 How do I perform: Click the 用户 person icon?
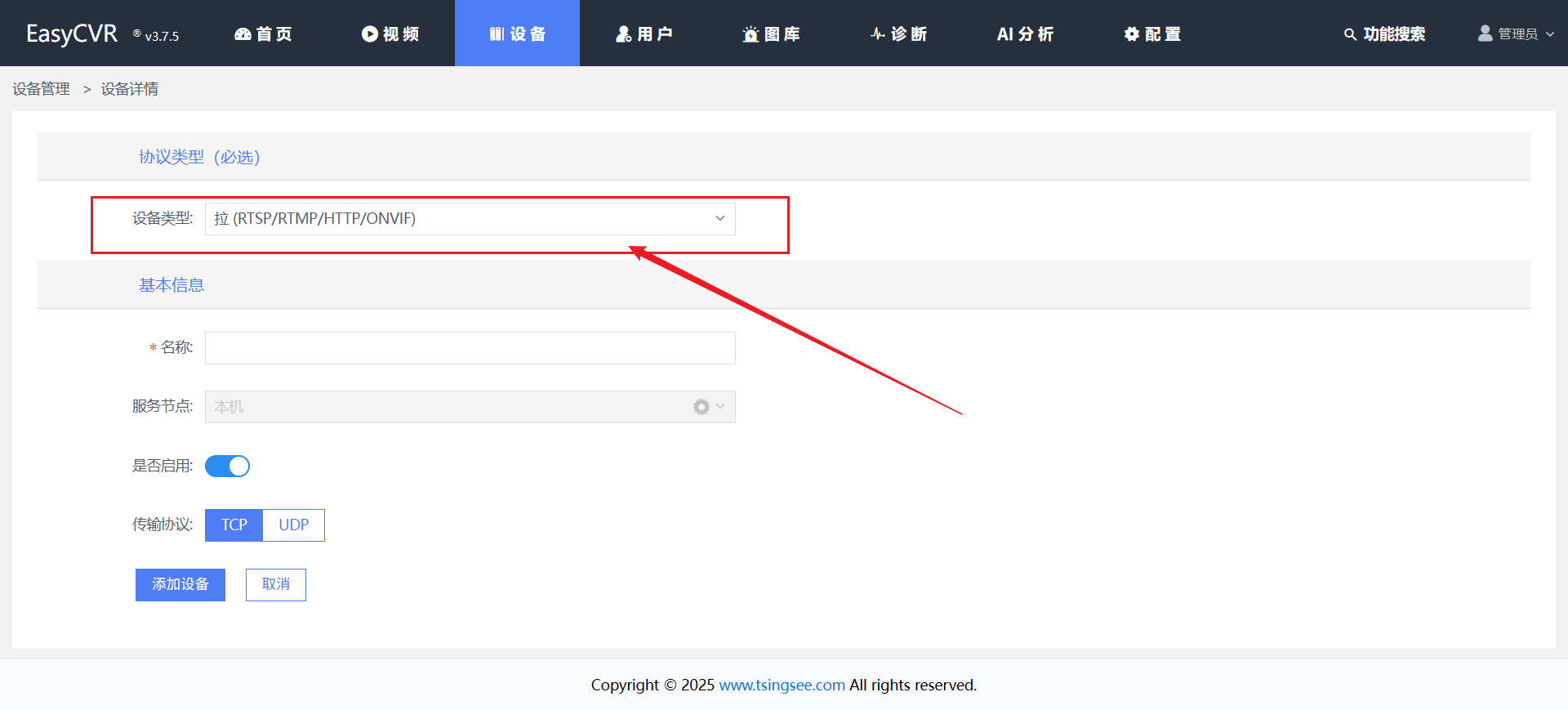[623, 34]
